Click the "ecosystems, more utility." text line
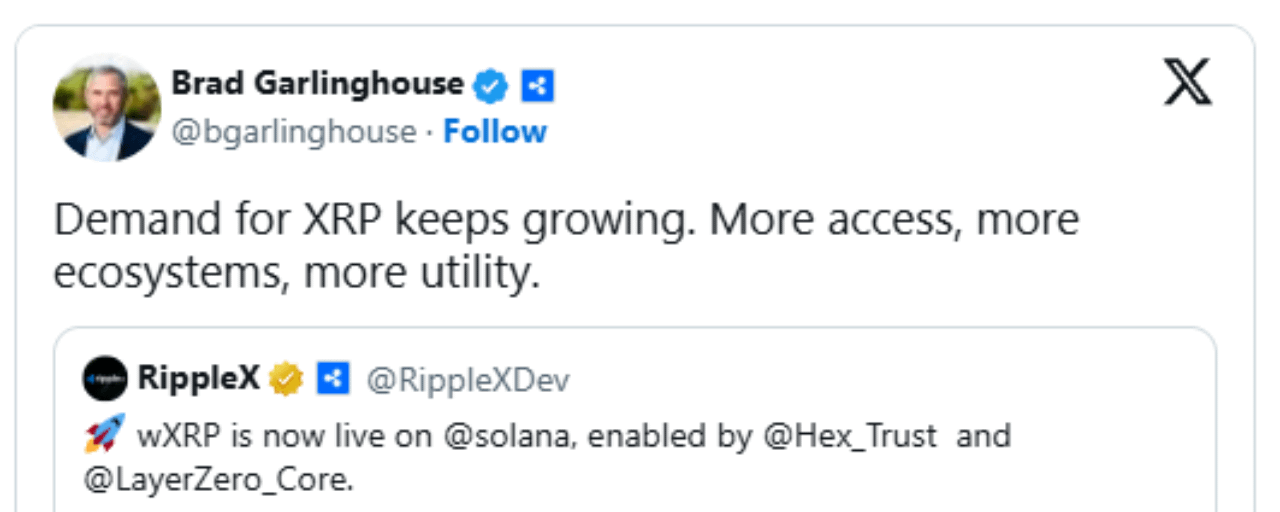Image resolution: width=1280 pixels, height=512 pixels. (296, 274)
